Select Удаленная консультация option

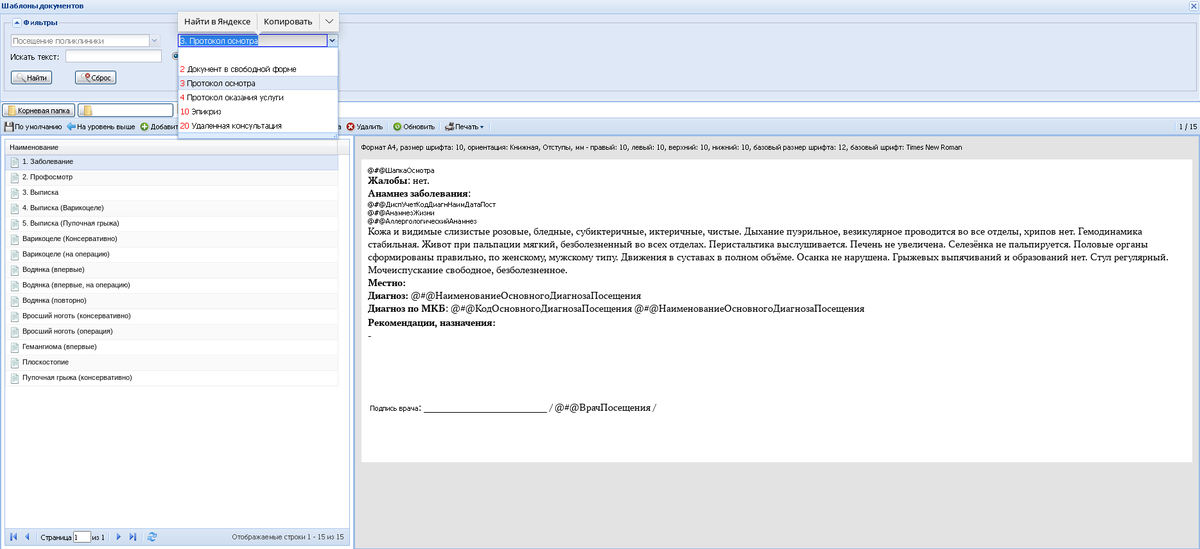pyautogui.click(x=258, y=126)
